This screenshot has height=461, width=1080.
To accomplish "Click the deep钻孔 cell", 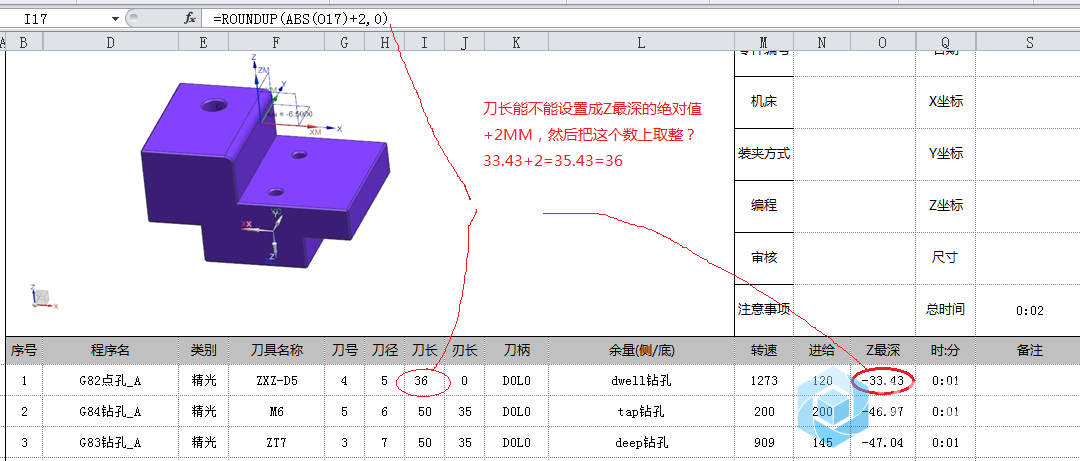I will click(641, 442).
